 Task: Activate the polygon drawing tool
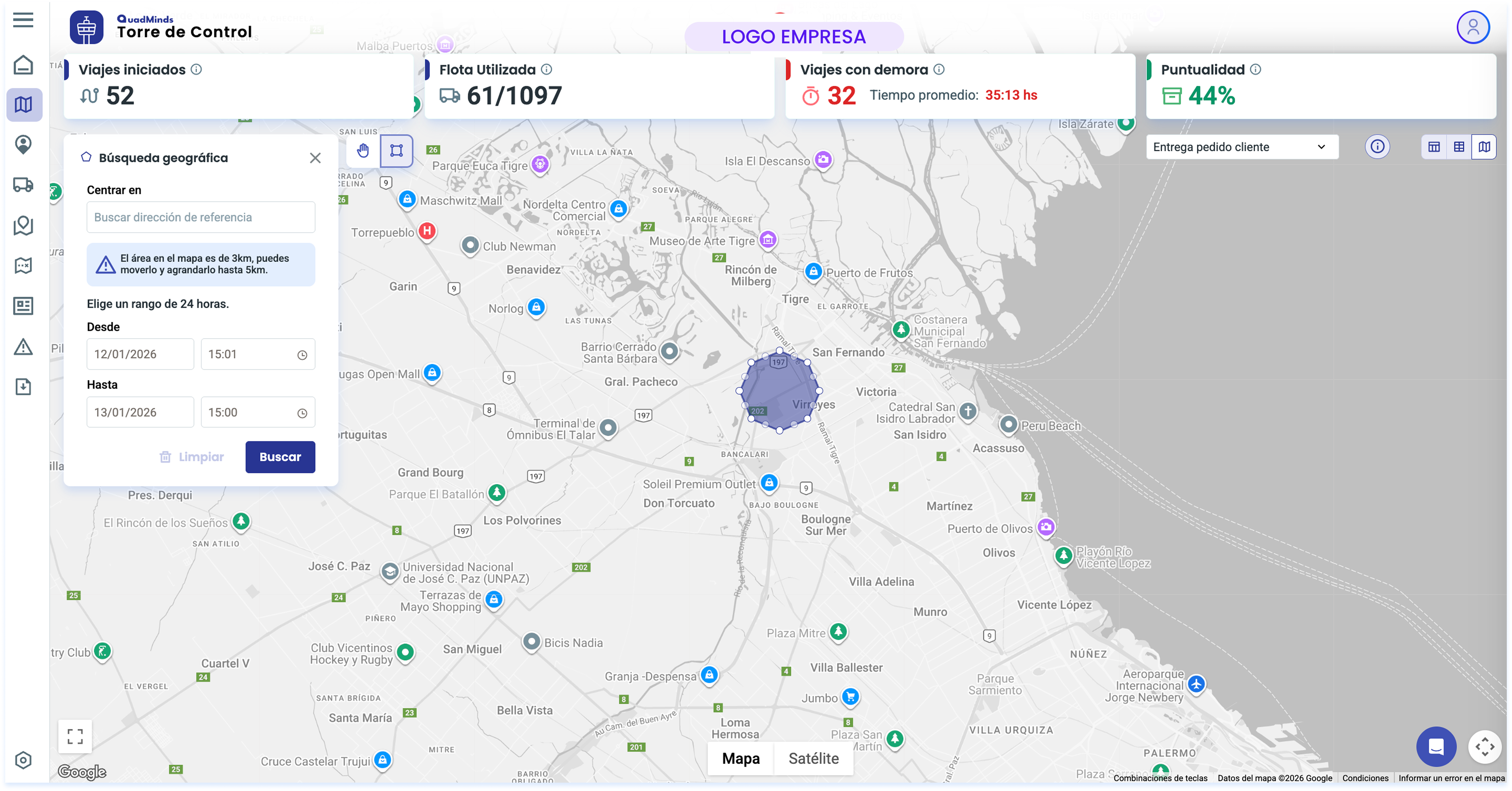point(396,151)
